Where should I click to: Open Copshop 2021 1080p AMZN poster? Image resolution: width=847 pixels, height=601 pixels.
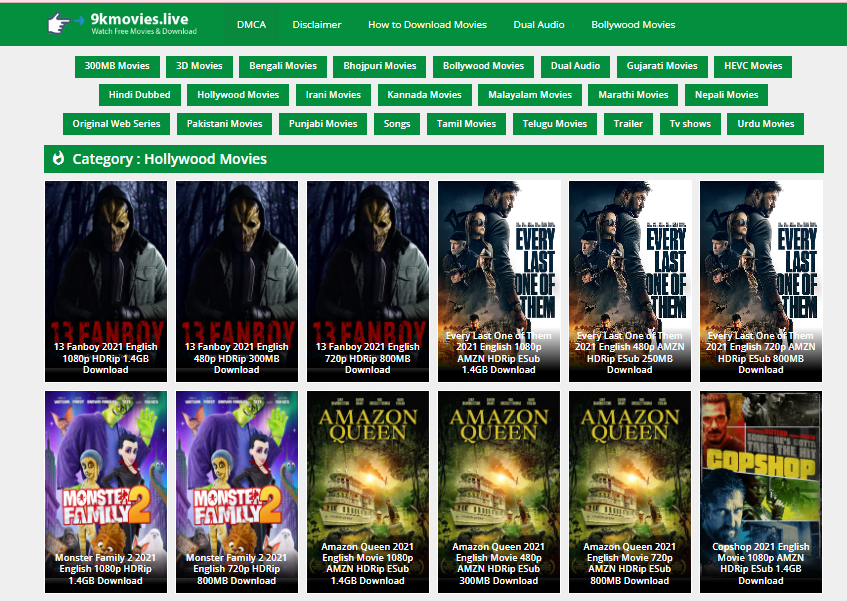(761, 492)
